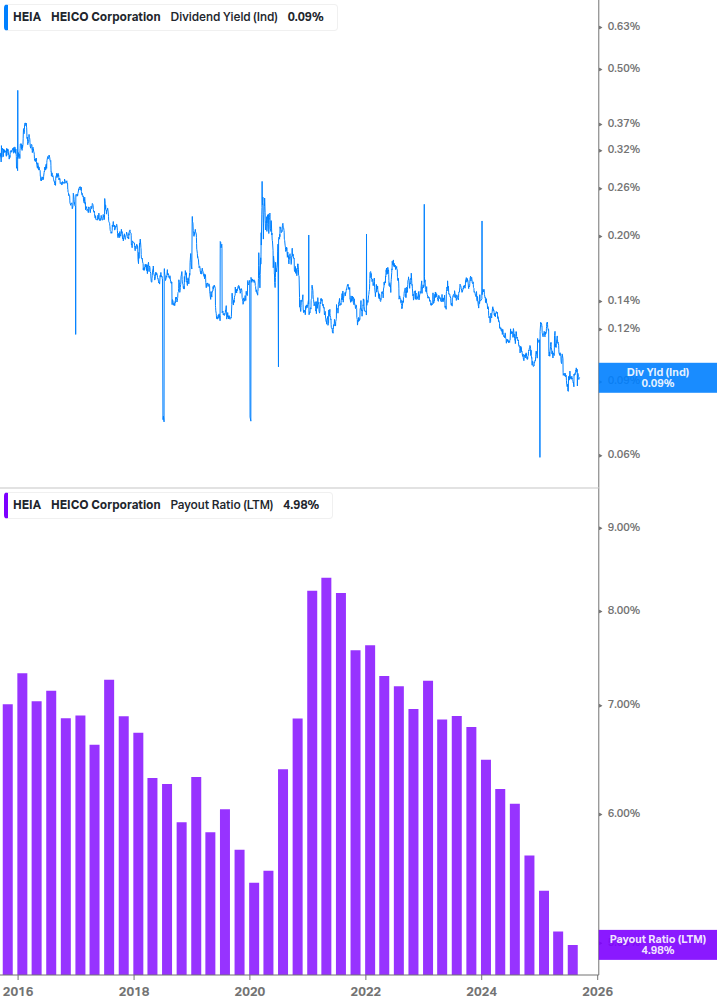Click the purple color bar beside Payout Ratio legend
The height and width of the screenshot is (1005, 717).
tap(6, 505)
